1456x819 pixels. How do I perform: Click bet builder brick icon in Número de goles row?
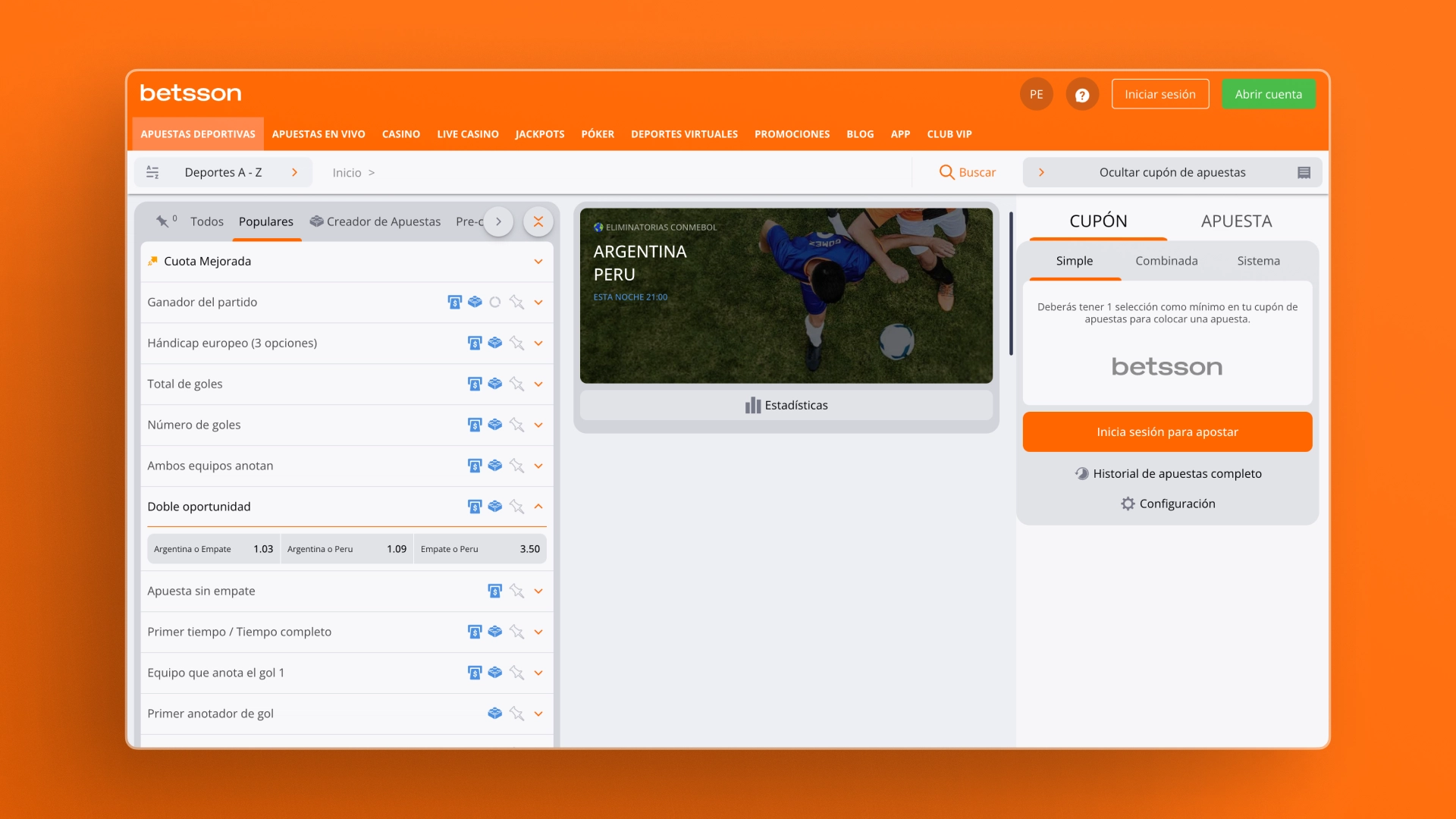(494, 425)
